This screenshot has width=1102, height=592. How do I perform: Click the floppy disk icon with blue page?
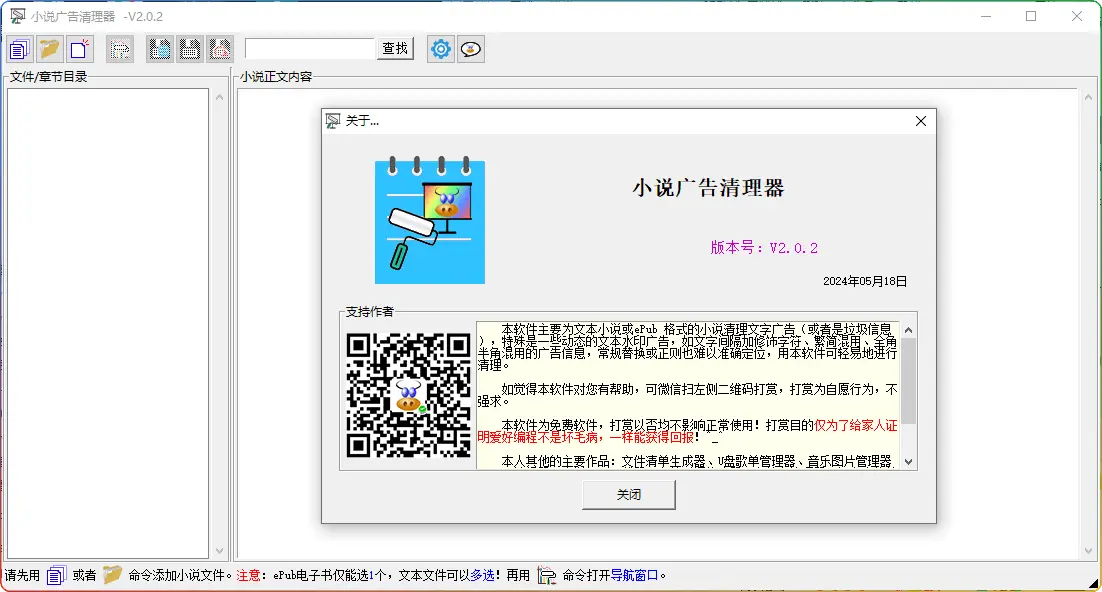pos(159,49)
